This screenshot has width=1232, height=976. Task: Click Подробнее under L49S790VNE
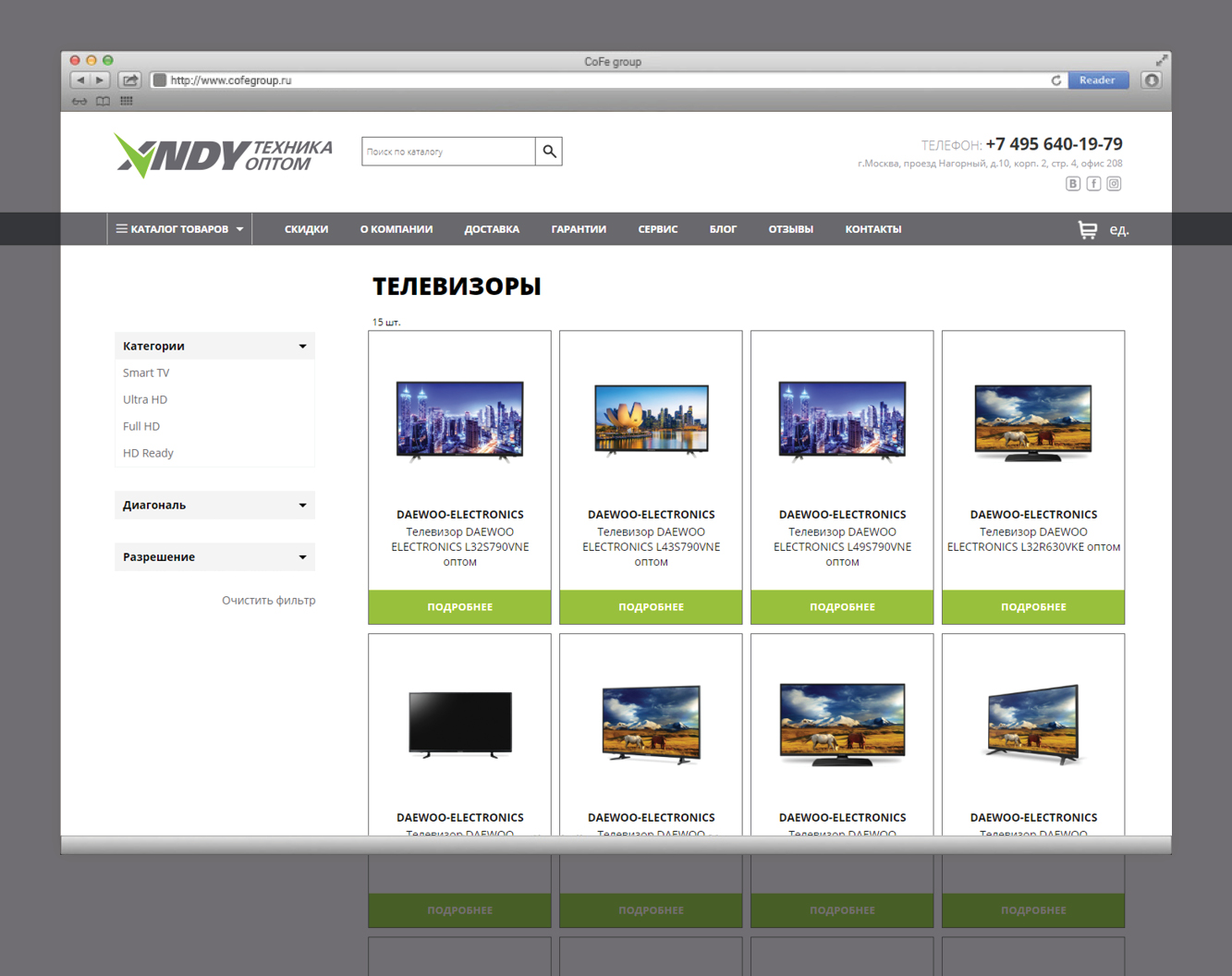point(842,607)
